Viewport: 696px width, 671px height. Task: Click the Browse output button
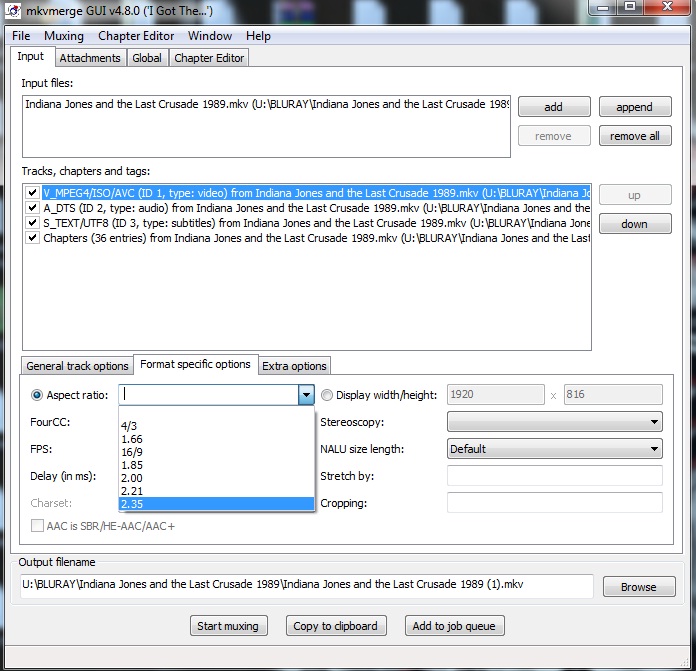[639, 587]
